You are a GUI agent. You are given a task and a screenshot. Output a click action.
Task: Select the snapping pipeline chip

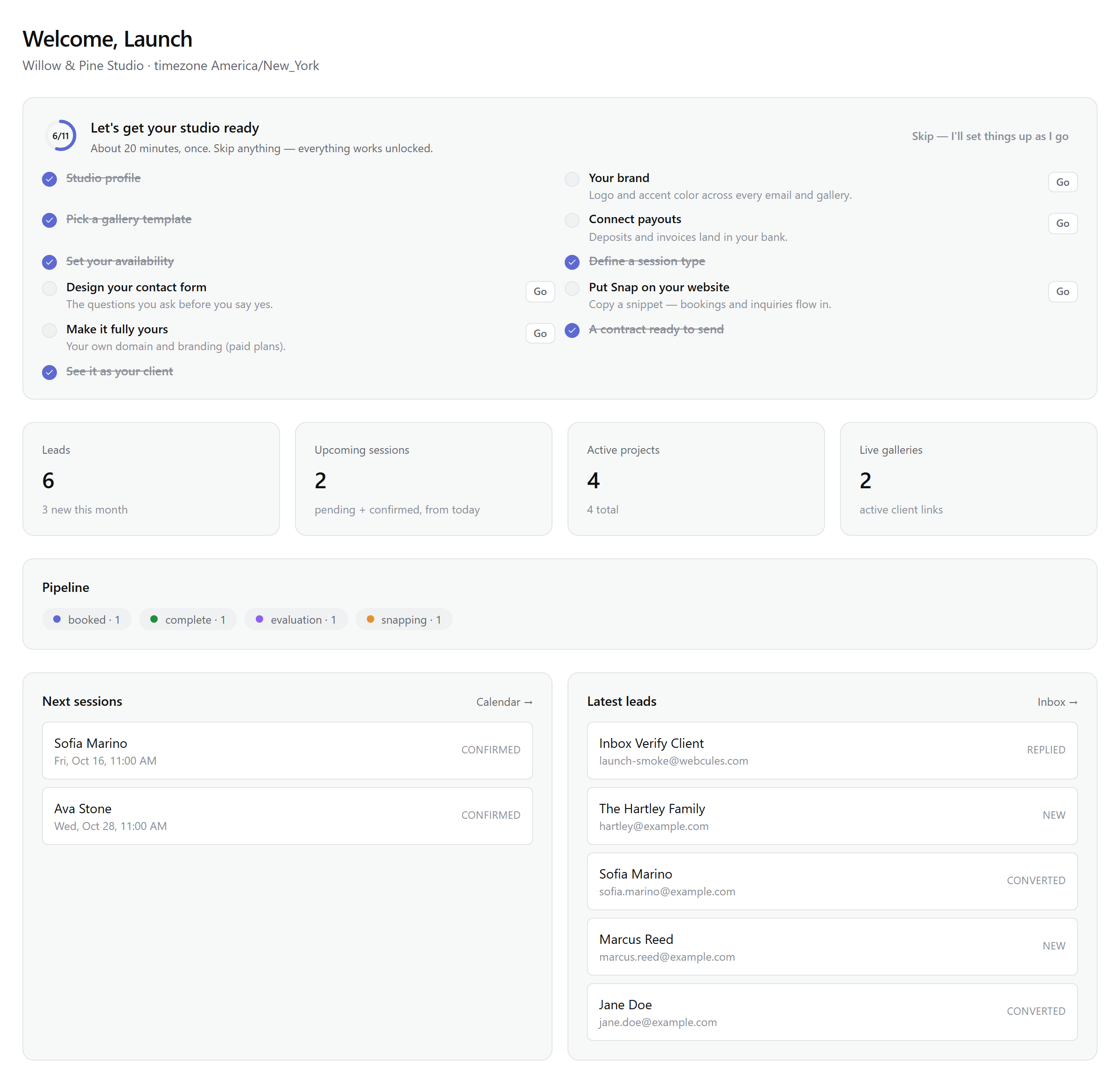click(x=404, y=619)
